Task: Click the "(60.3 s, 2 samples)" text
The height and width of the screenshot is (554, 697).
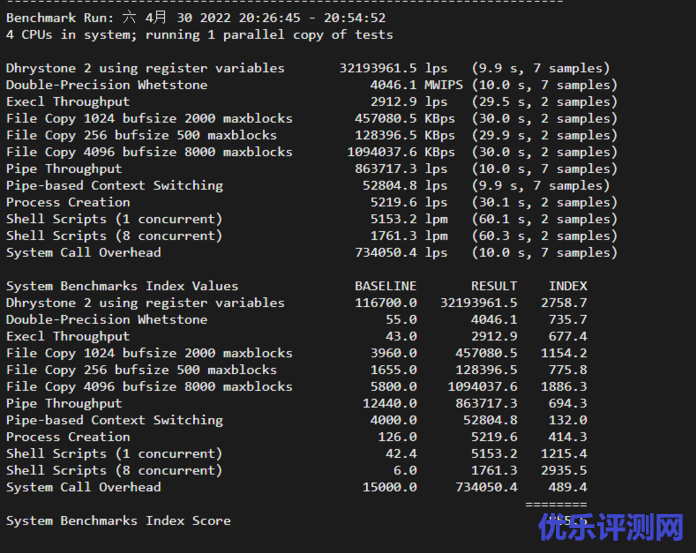Action: [544, 236]
